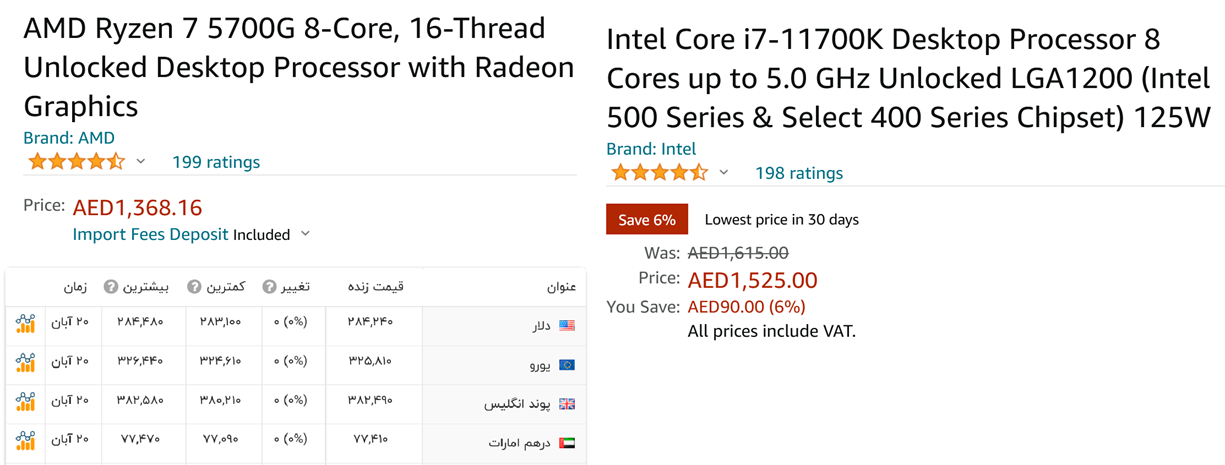Click the help icon beside تغییر header

click(x=269, y=287)
